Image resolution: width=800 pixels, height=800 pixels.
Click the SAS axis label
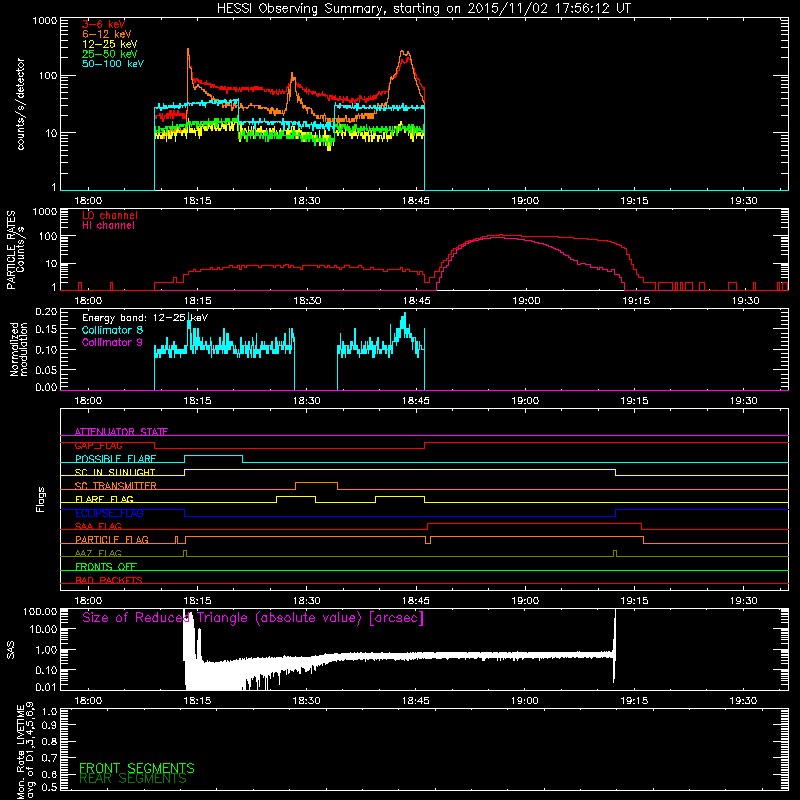click(x=11, y=650)
